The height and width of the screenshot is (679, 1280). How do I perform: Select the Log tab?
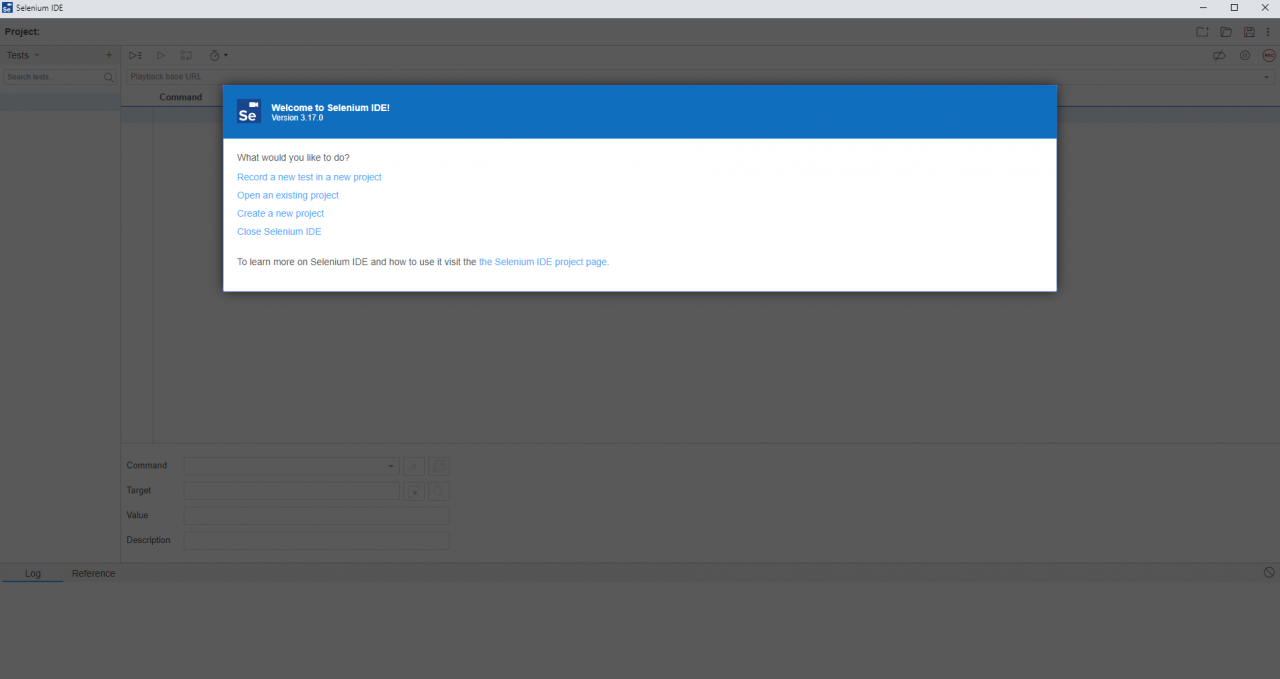[33, 573]
